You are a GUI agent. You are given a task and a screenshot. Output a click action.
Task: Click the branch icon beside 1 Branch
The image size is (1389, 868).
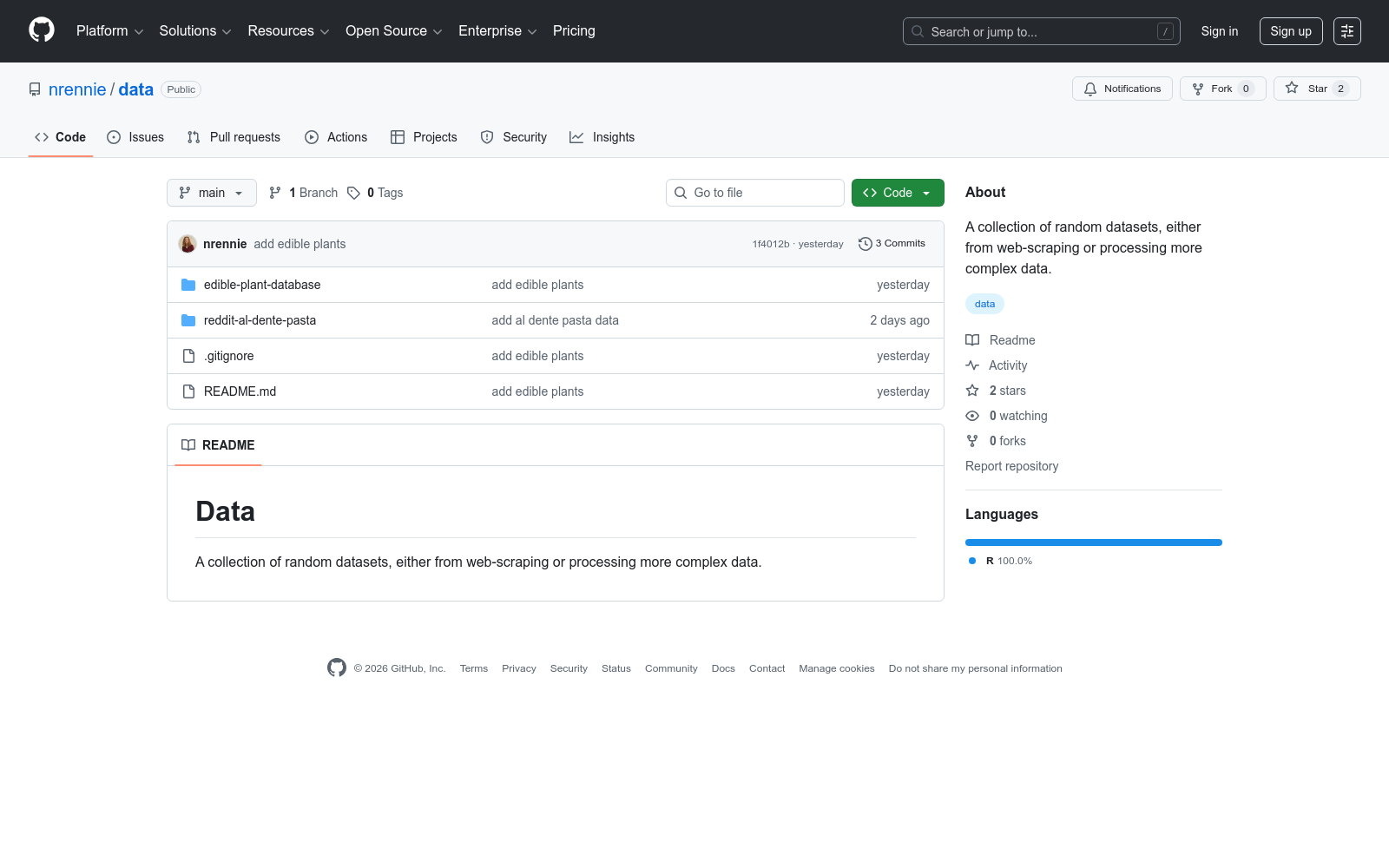pyautogui.click(x=275, y=193)
